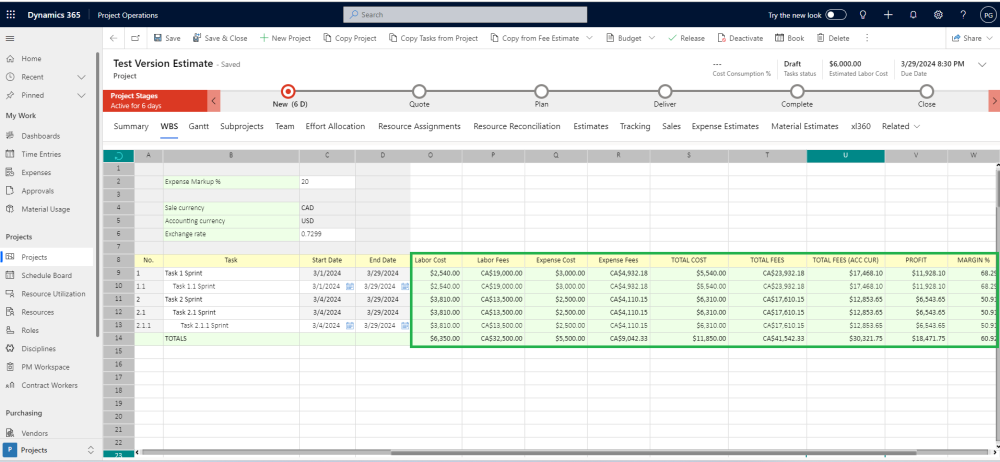This screenshot has width=1000, height=462.
Task: Expand the Recent section
Action: pos(81,77)
